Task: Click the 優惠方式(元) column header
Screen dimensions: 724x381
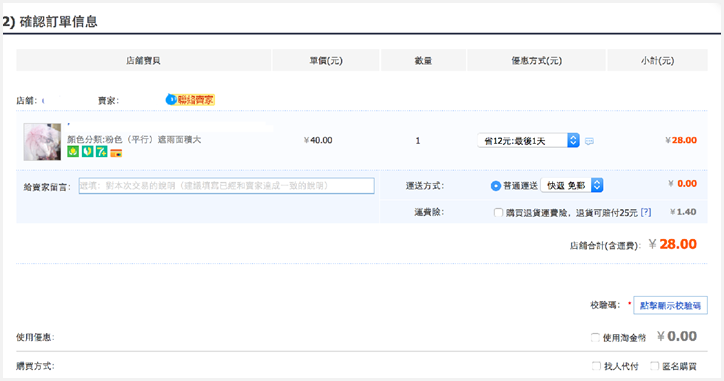Action: pyautogui.click(x=537, y=60)
